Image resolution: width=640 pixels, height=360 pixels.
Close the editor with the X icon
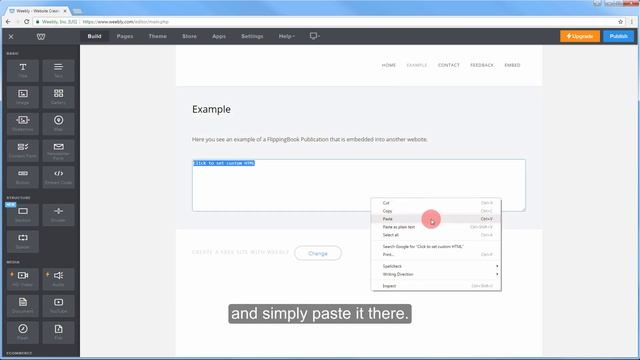(x=11, y=37)
